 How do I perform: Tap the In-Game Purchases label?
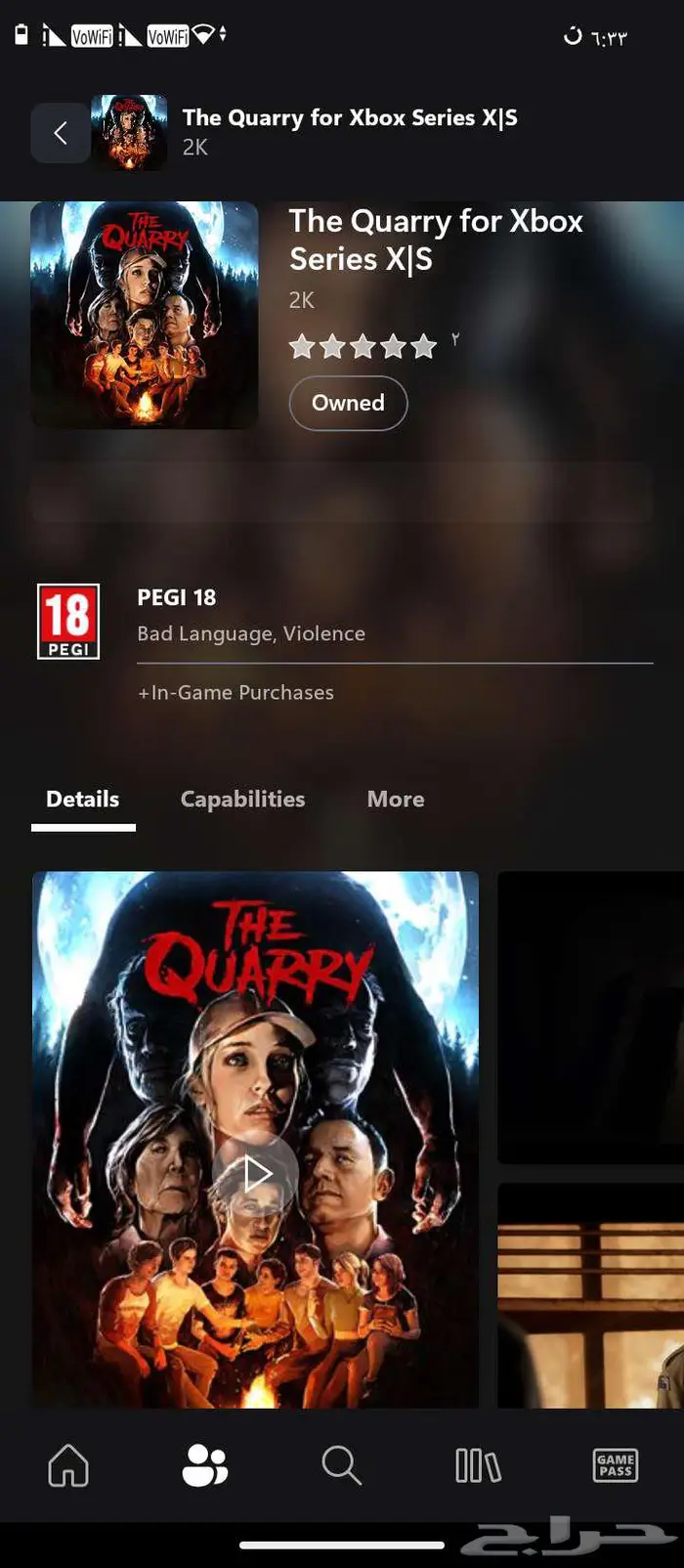click(x=235, y=692)
